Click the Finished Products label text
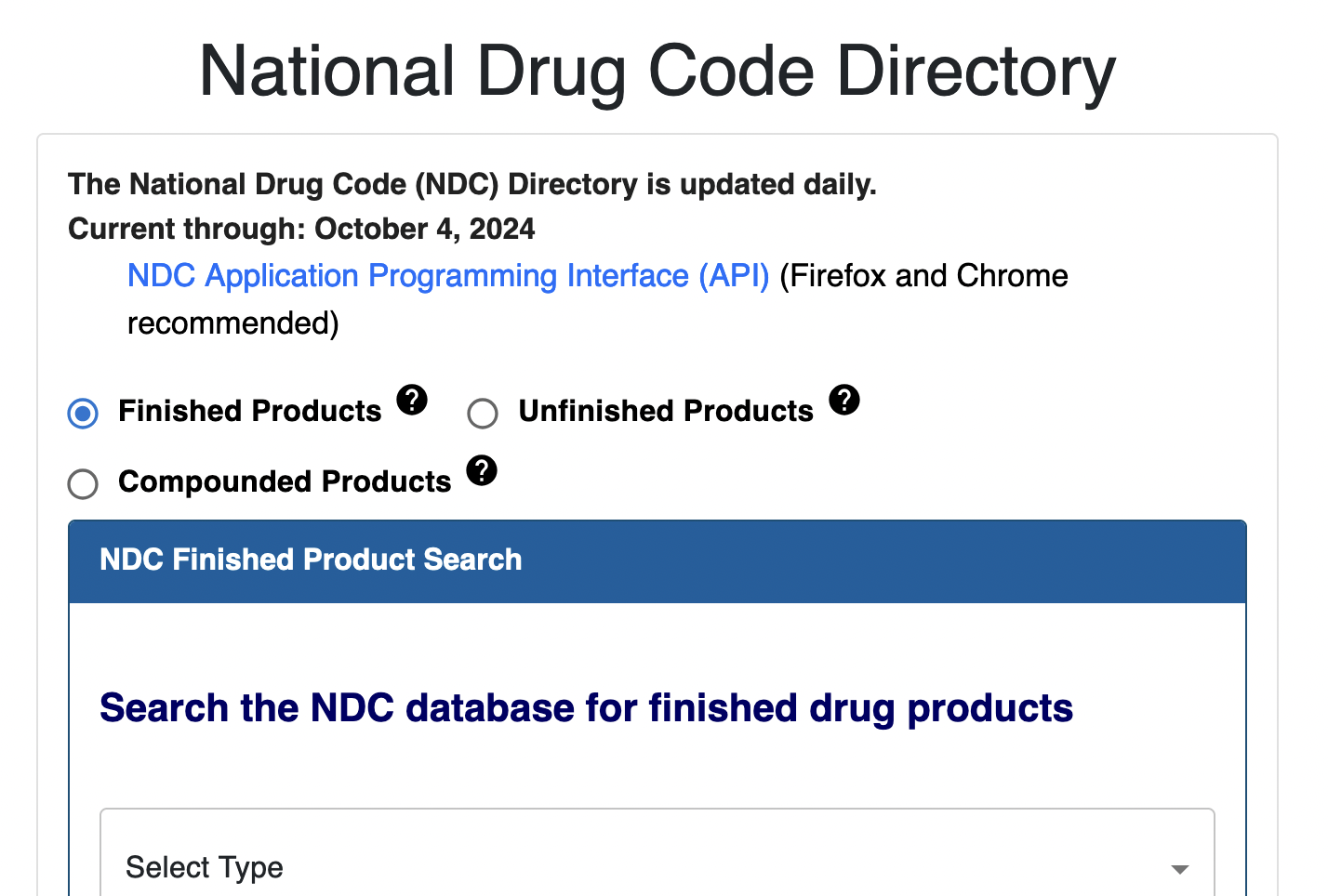This screenshot has width=1328, height=896. point(249,411)
